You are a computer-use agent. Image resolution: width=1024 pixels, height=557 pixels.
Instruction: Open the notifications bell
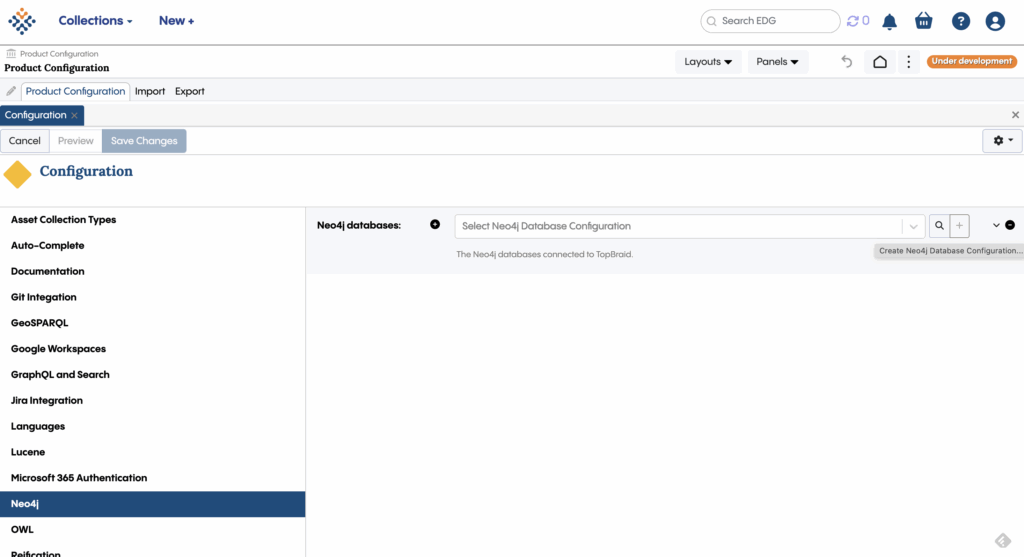tap(889, 22)
